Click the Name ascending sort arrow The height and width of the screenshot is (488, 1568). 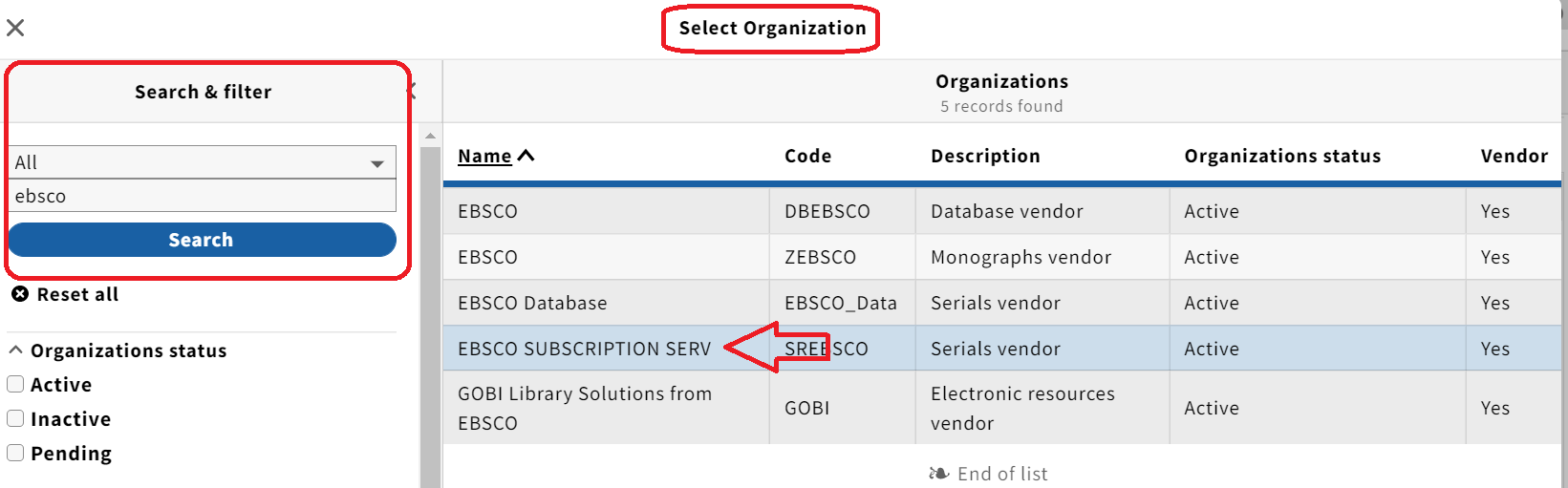click(x=526, y=156)
